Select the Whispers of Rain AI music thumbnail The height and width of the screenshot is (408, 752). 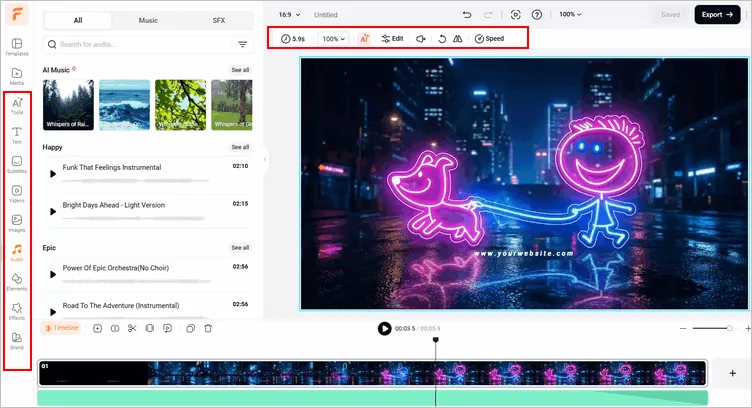pos(68,105)
